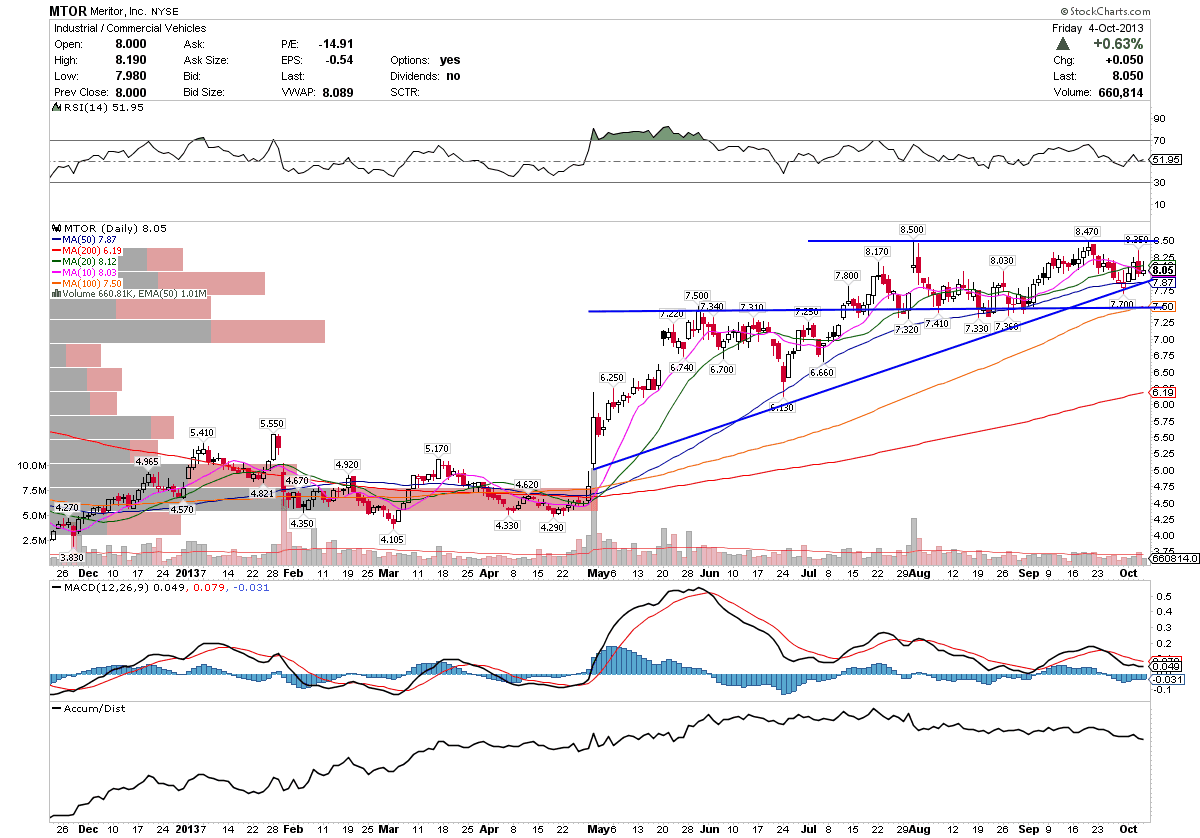Click the 4.965 price label
The width and height of the screenshot is (1200, 838).
(x=147, y=461)
